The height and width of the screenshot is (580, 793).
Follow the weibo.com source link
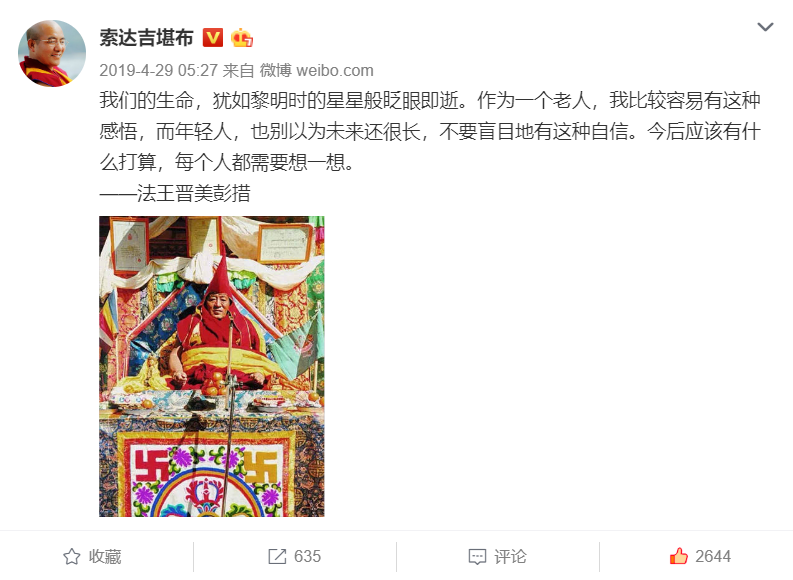coord(335,70)
